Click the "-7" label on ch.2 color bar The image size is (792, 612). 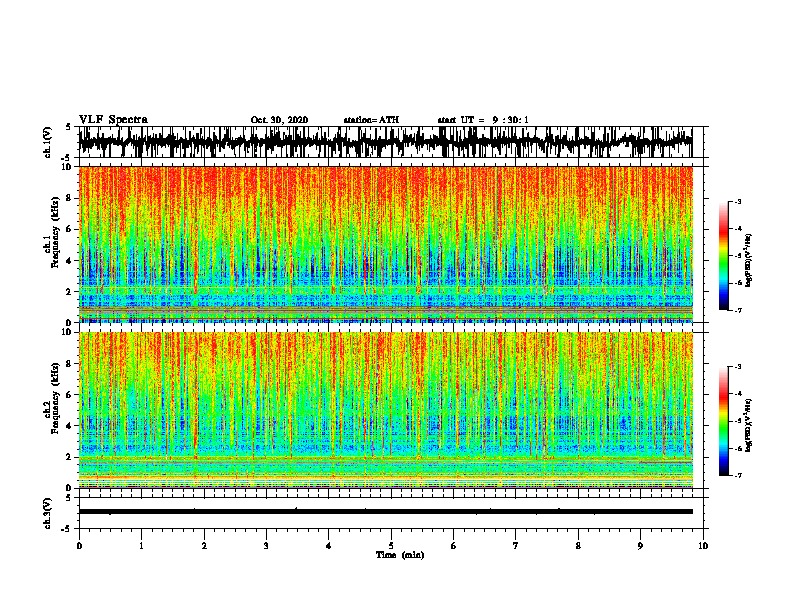pyautogui.click(x=737, y=476)
